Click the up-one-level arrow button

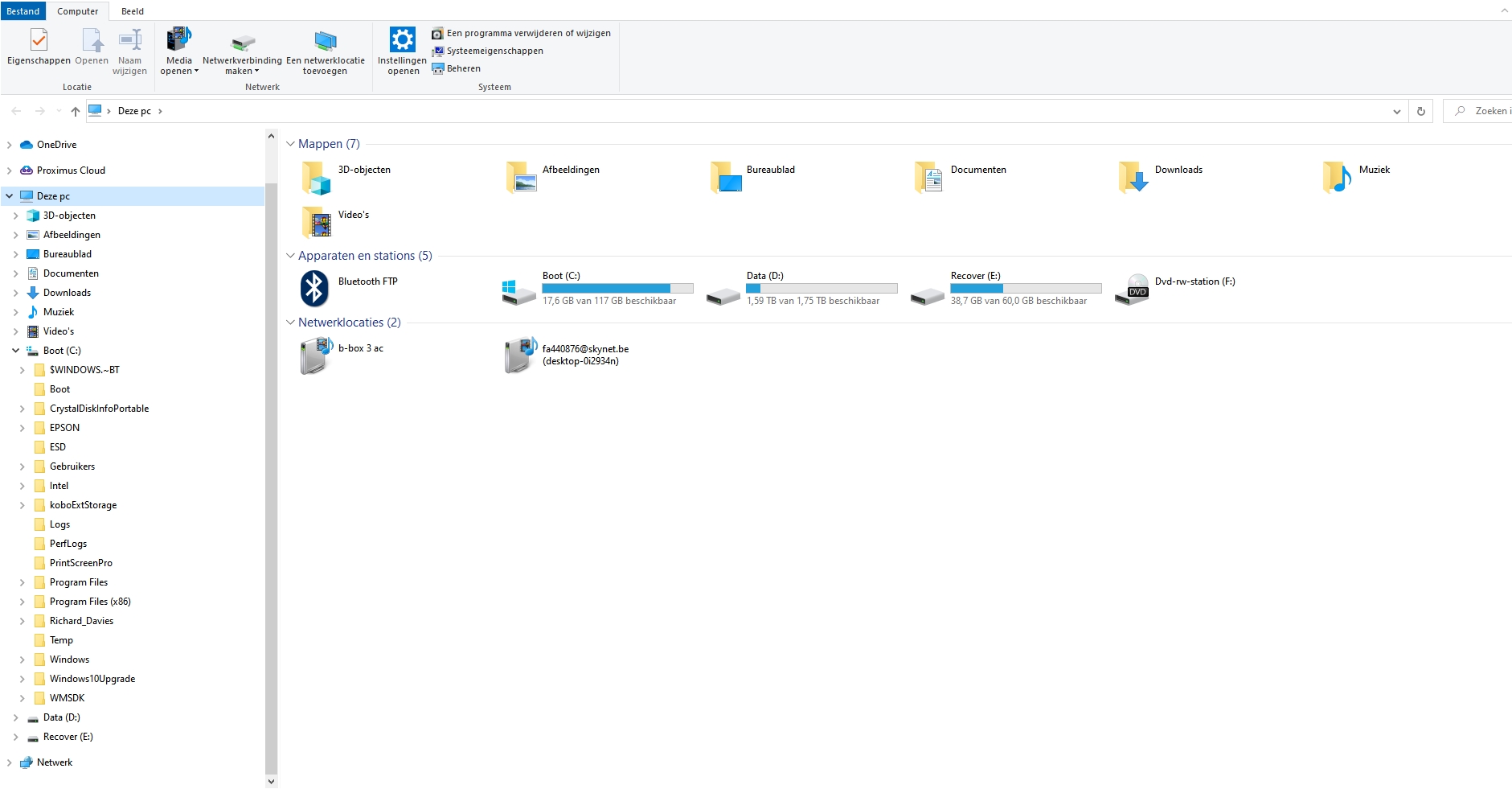(x=75, y=111)
